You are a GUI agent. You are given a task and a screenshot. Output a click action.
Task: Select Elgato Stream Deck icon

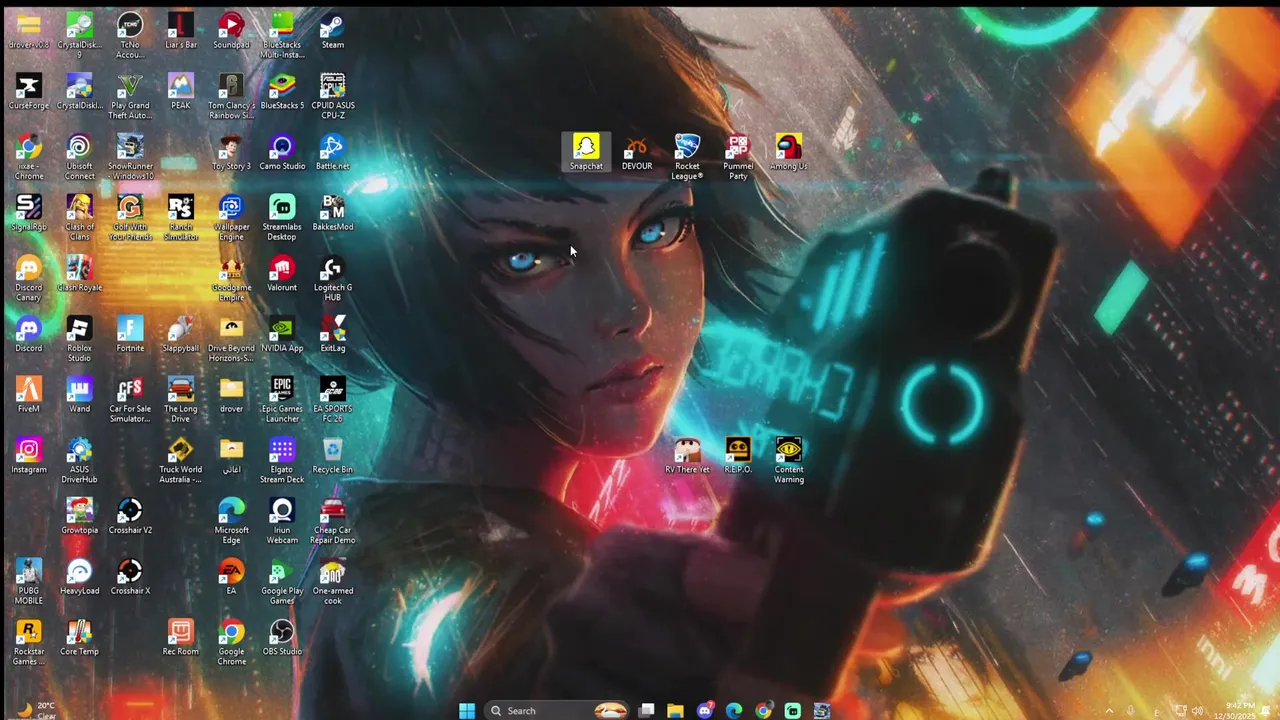click(282, 461)
